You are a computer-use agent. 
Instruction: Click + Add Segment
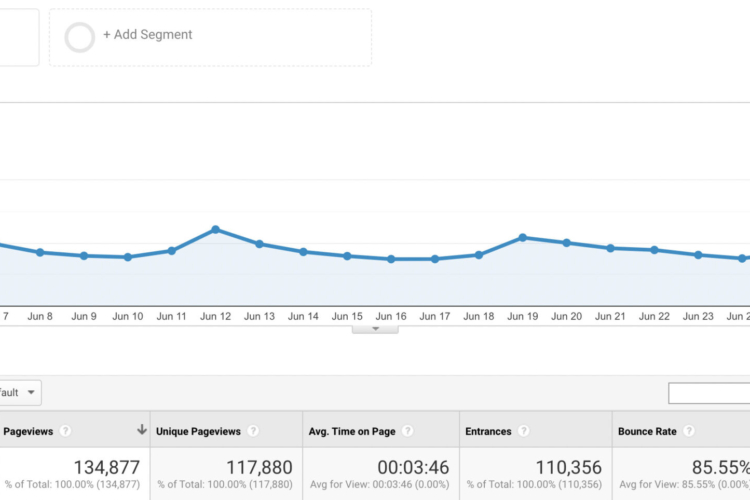pyautogui.click(x=147, y=35)
